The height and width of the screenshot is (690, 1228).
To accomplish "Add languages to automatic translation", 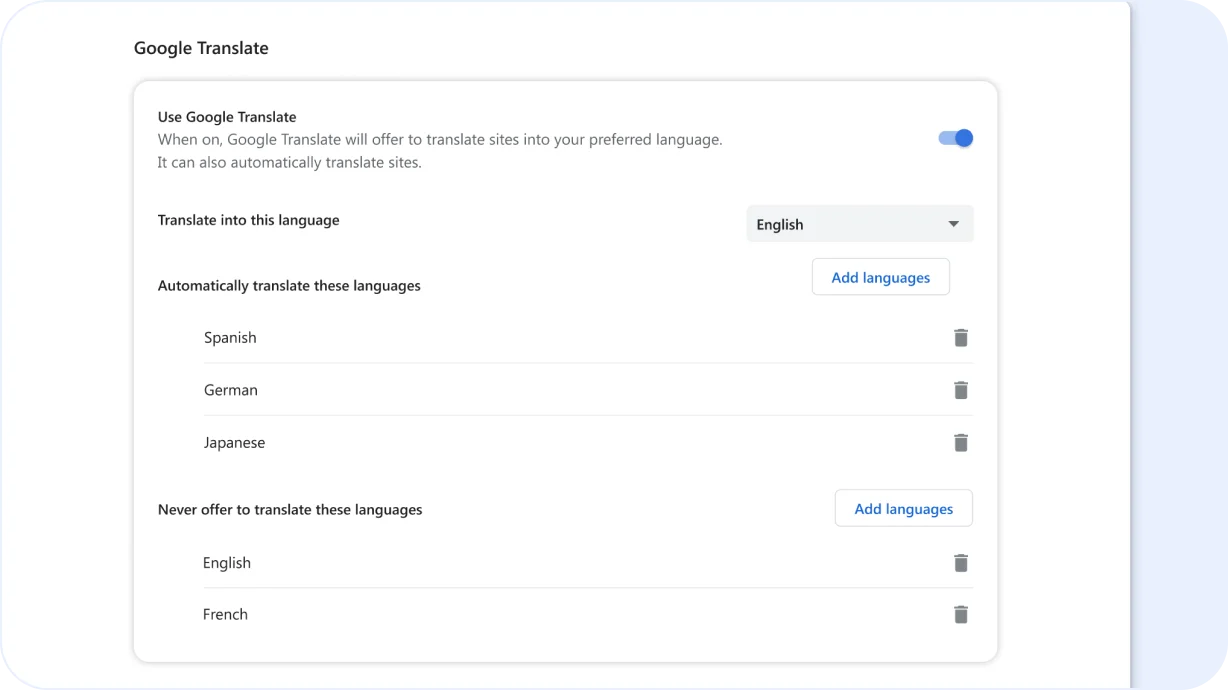I will pyautogui.click(x=880, y=277).
